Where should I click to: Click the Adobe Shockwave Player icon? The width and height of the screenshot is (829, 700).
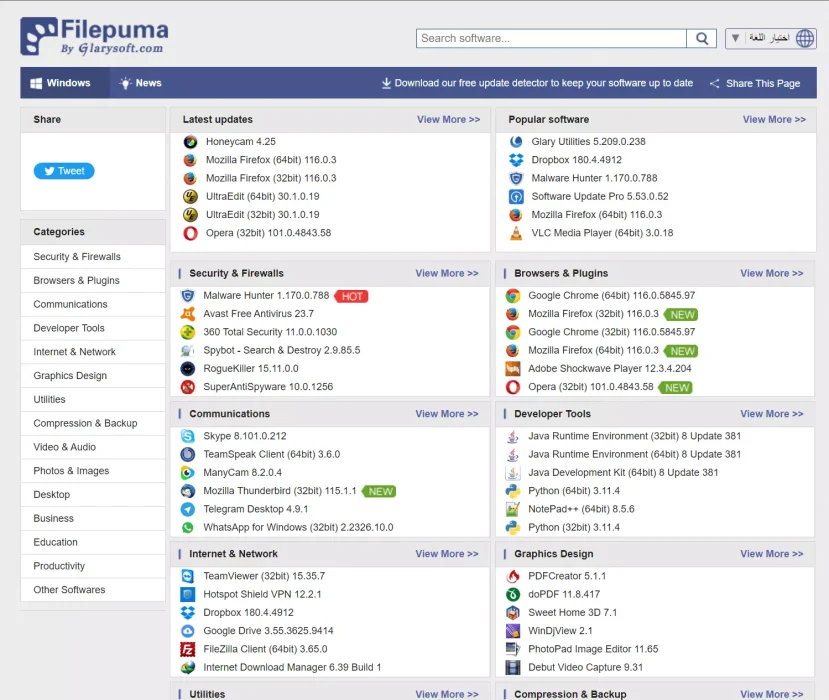513,369
